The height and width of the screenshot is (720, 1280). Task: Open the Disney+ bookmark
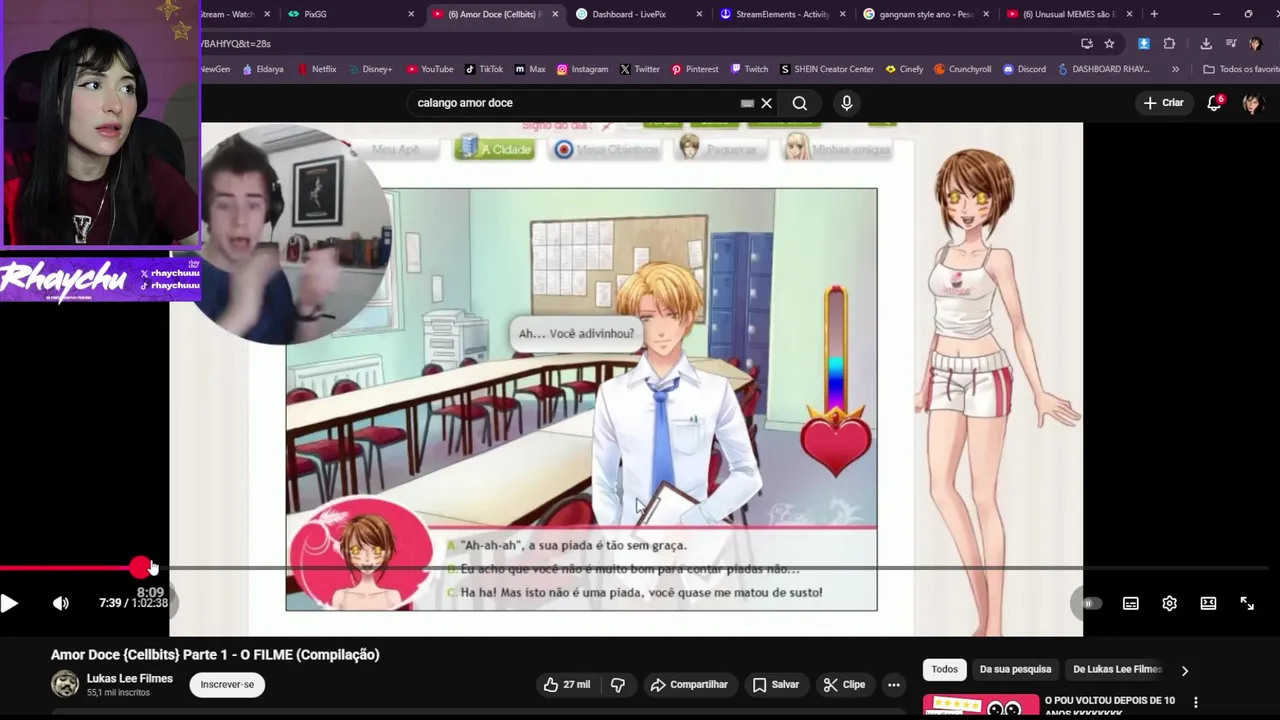click(369, 69)
